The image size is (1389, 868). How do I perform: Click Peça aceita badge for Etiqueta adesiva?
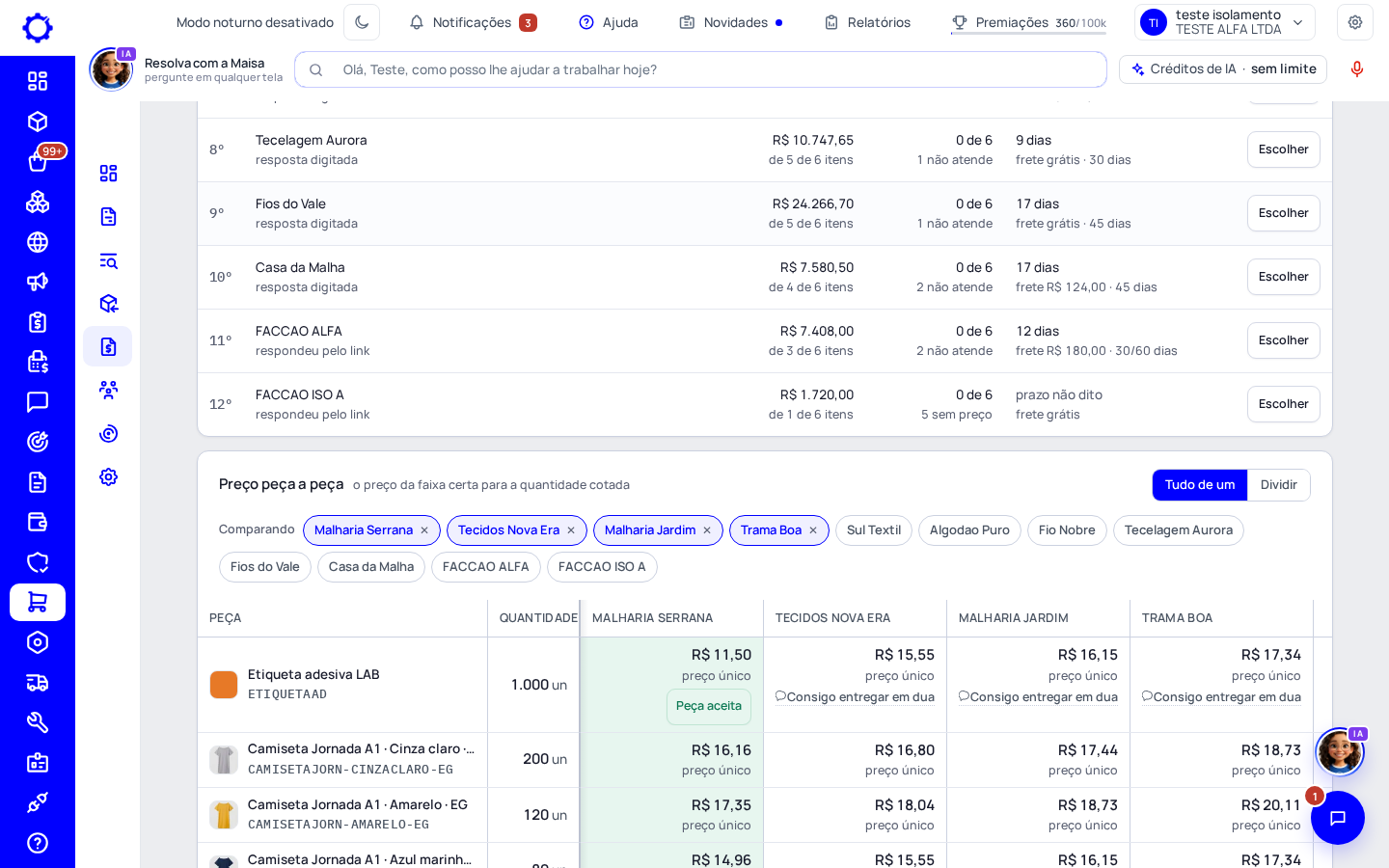[709, 707]
